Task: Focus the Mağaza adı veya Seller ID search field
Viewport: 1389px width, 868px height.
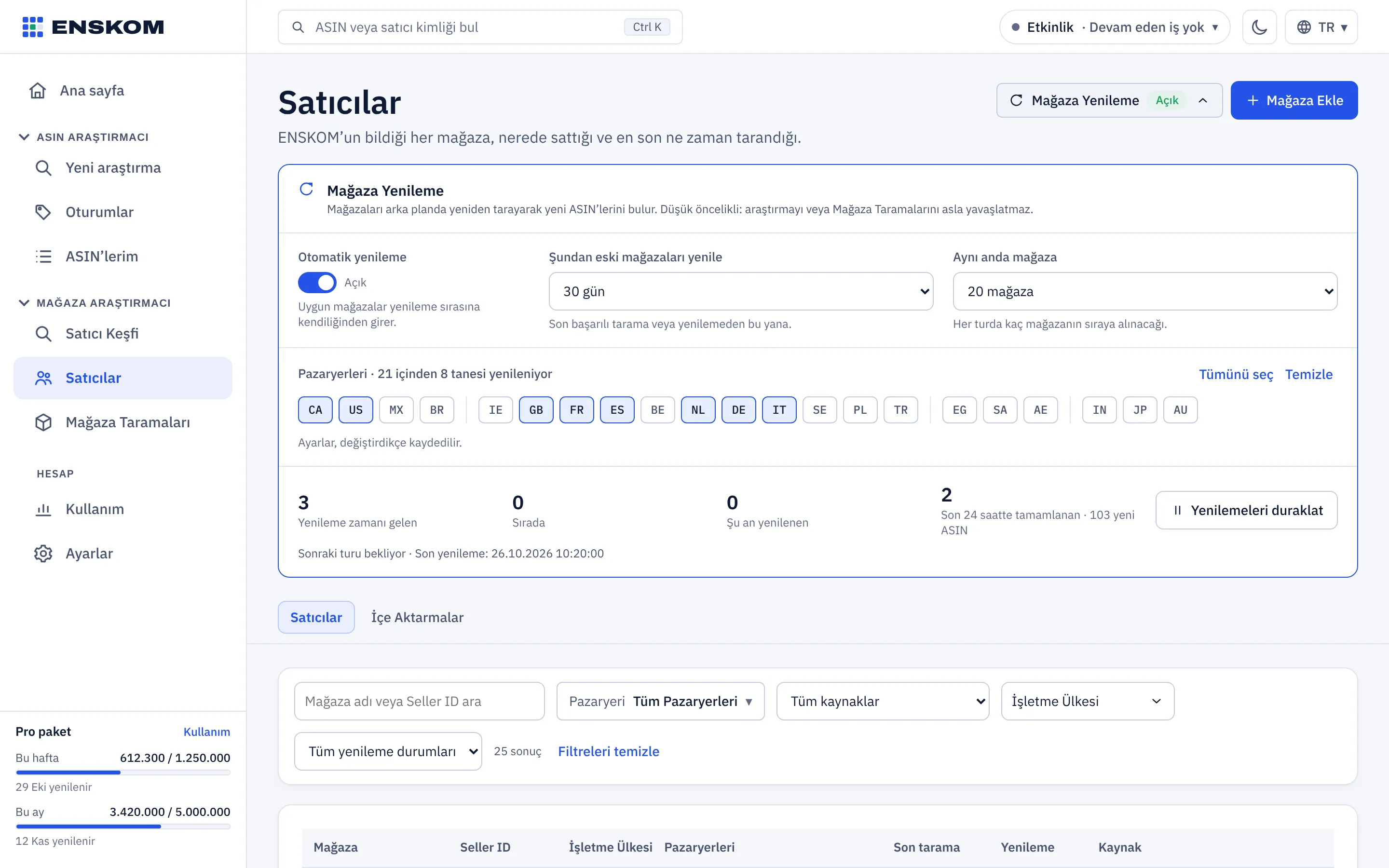Action: (419, 701)
